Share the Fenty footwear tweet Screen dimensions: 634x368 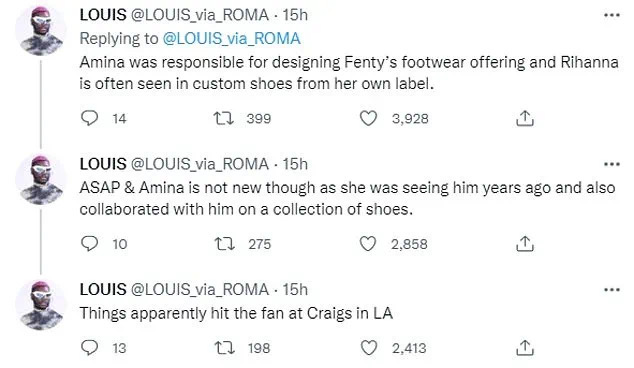(x=525, y=118)
